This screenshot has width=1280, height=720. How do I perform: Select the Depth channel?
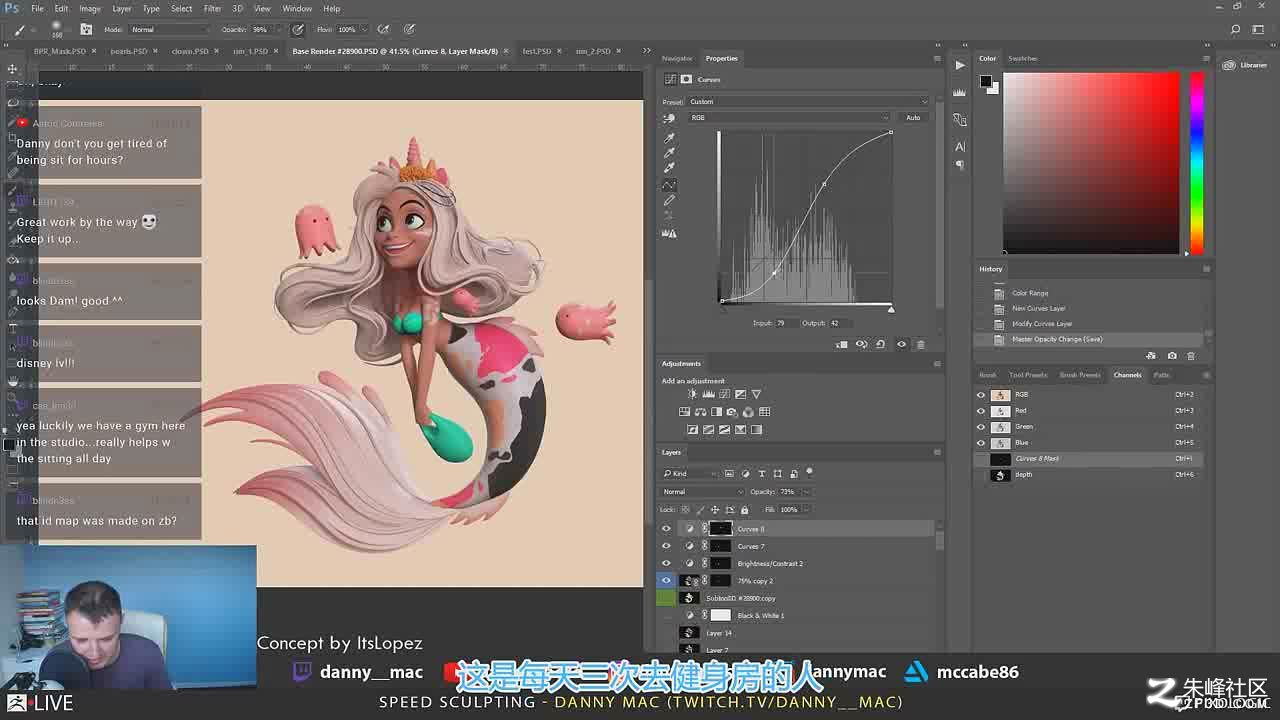pos(1090,475)
